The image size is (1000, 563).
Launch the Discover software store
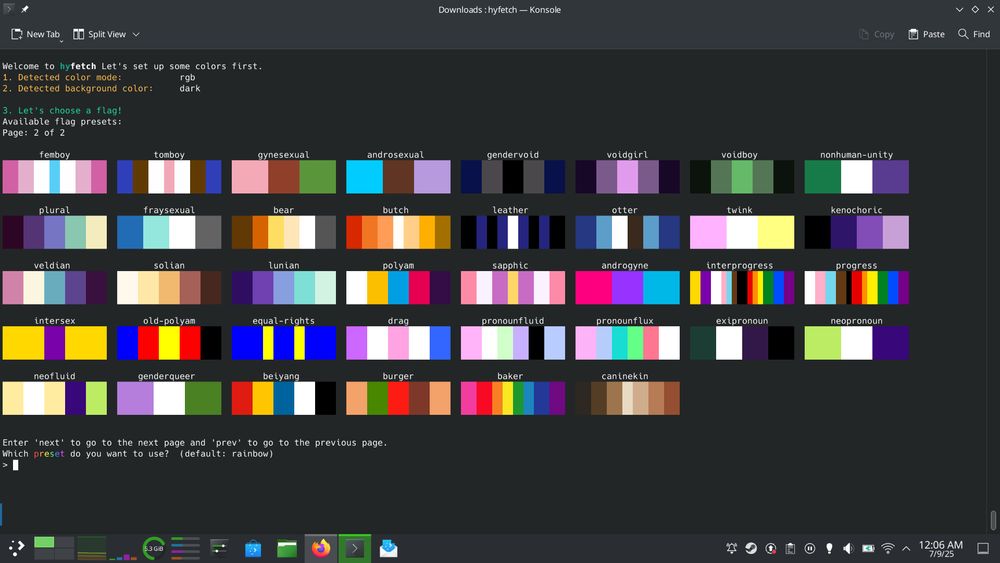pyautogui.click(x=253, y=548)
